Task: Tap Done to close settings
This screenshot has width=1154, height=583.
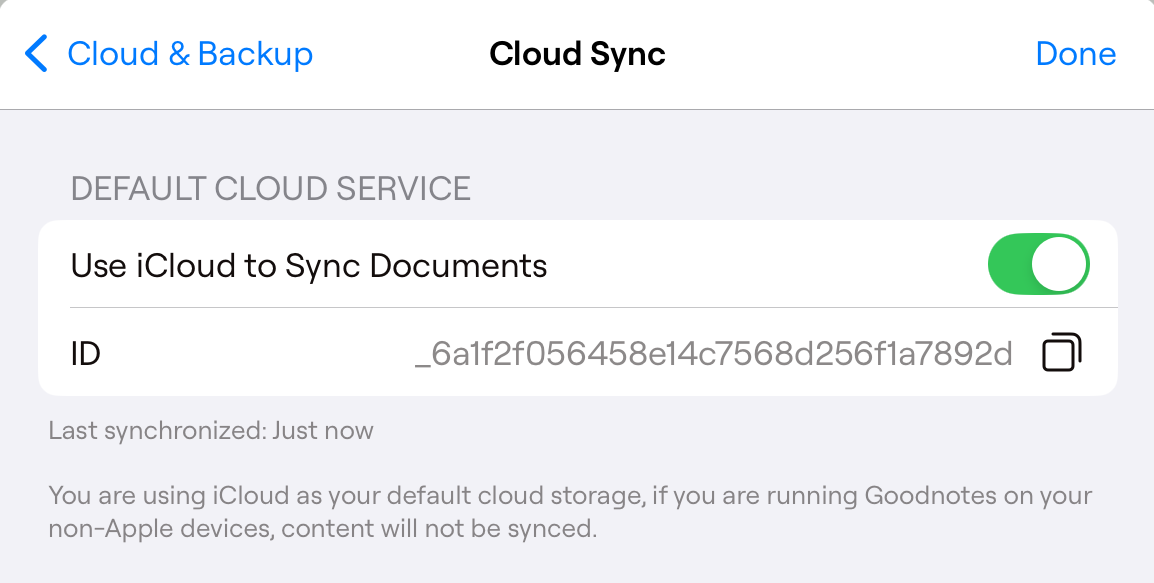Action: pyautogui.click(x=1075, y=54)
